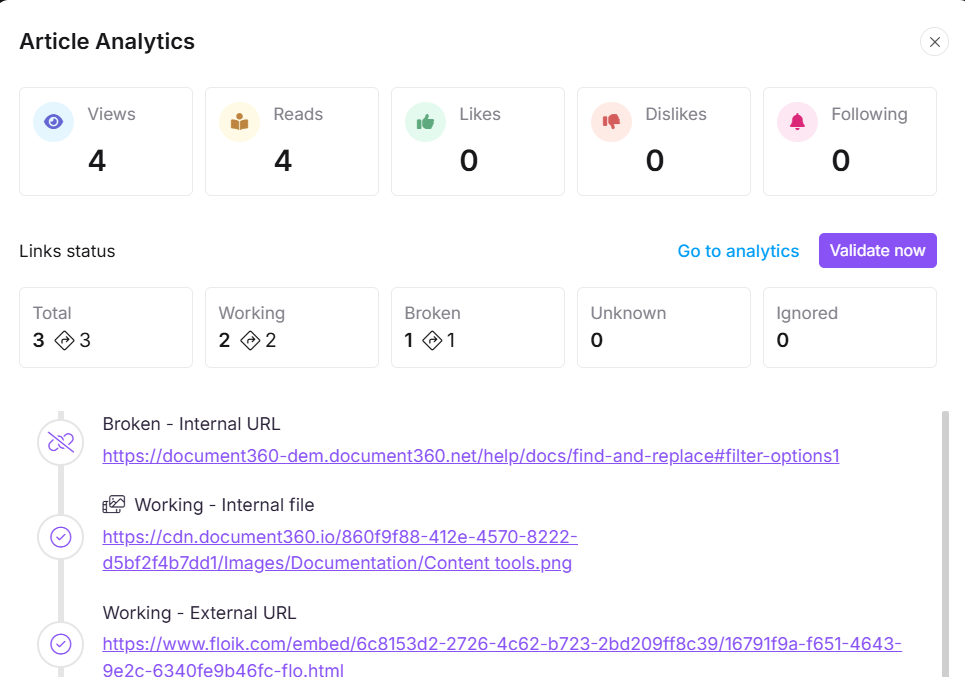Click the redirect icon in the Total card
Screen dimensions: 965x677
tap(65, 340)
